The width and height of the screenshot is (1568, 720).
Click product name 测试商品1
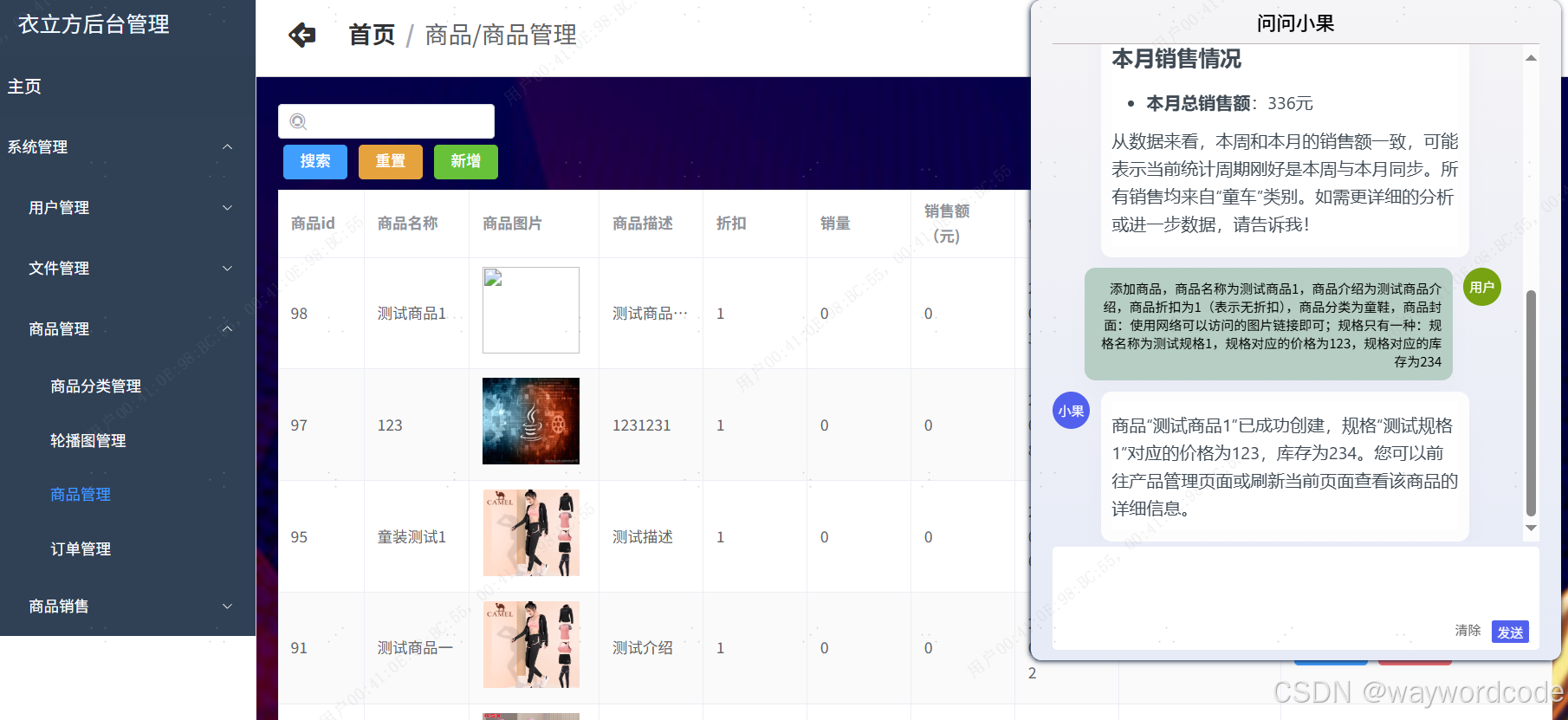point(411,314)
